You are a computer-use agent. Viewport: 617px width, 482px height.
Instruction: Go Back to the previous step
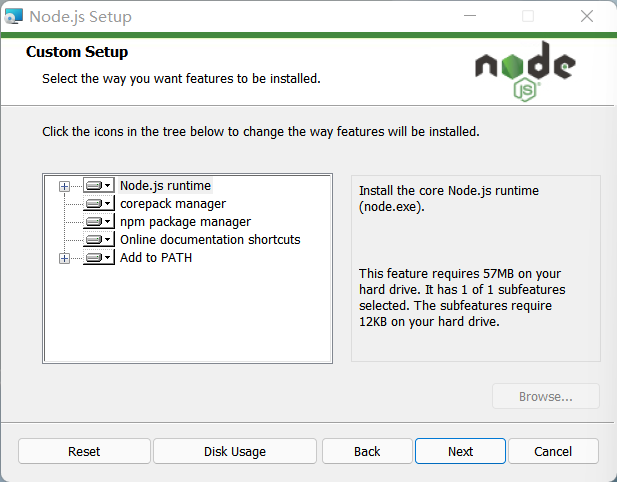click(367, 451)
